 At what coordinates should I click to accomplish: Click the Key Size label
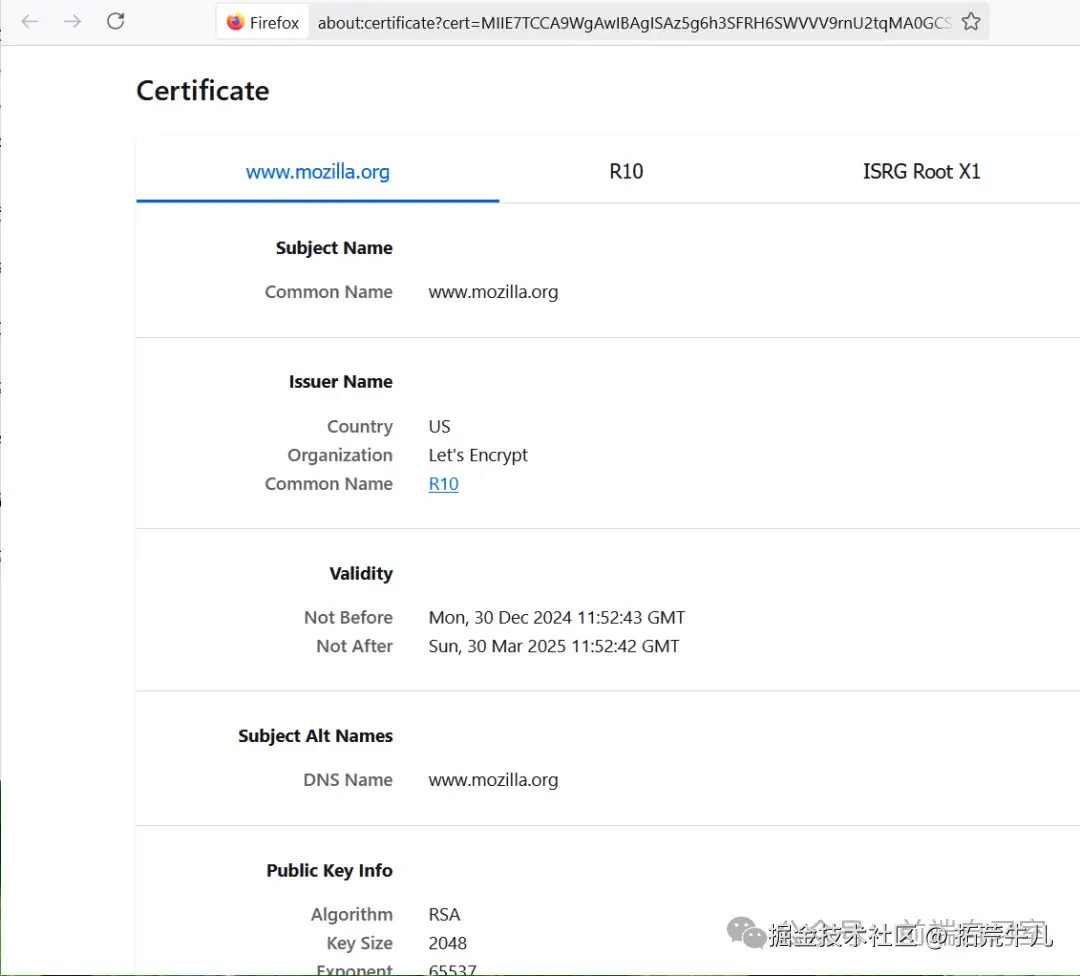click(x=360, y=944)
